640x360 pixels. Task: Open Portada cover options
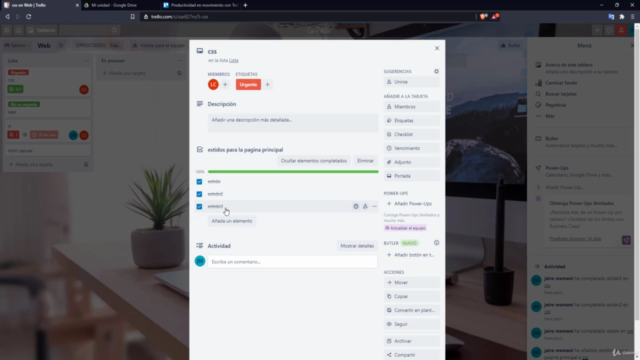pyautogui.click(x=411, y=176)
